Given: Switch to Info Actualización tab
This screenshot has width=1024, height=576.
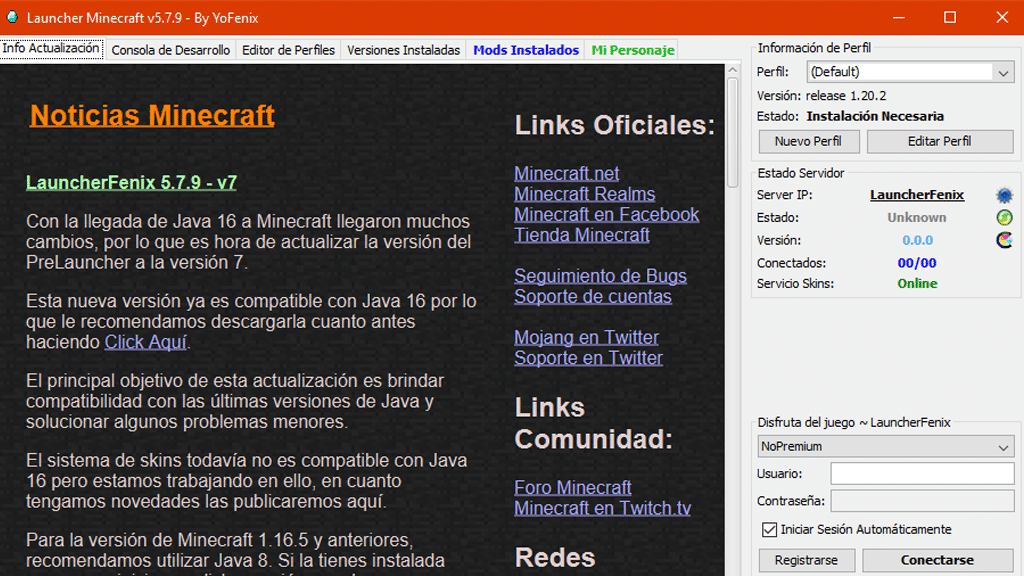Looking at the screenshot, I should tap(51, 48).
